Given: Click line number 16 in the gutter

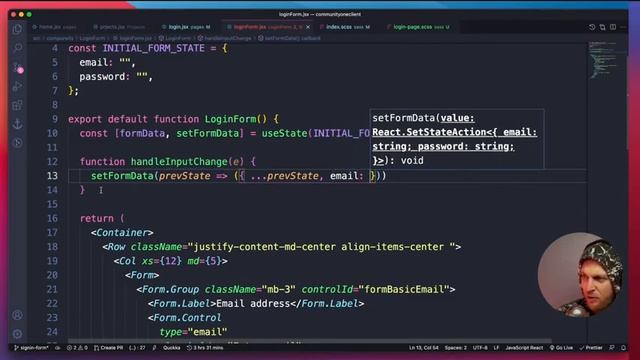Looking at the screenshot, I should pos(52,218).
